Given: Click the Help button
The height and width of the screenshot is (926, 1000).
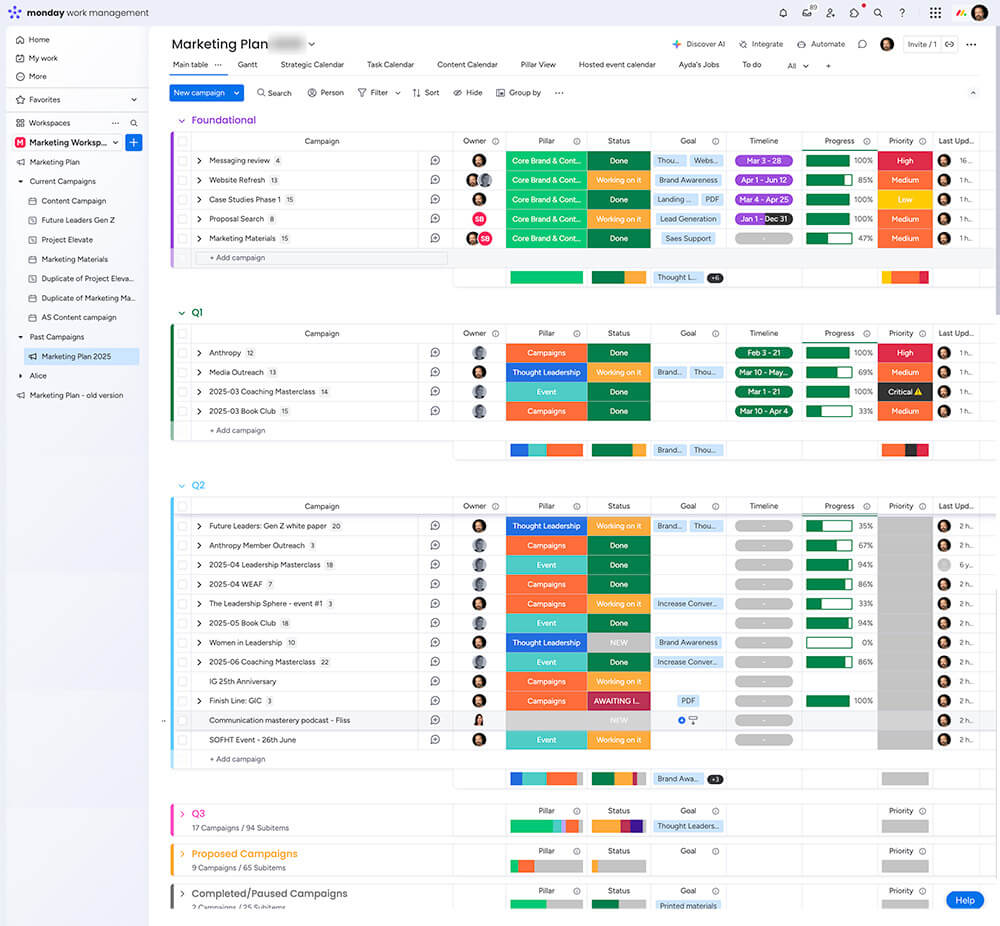Looking at the screenshot, I should [964, 900].
